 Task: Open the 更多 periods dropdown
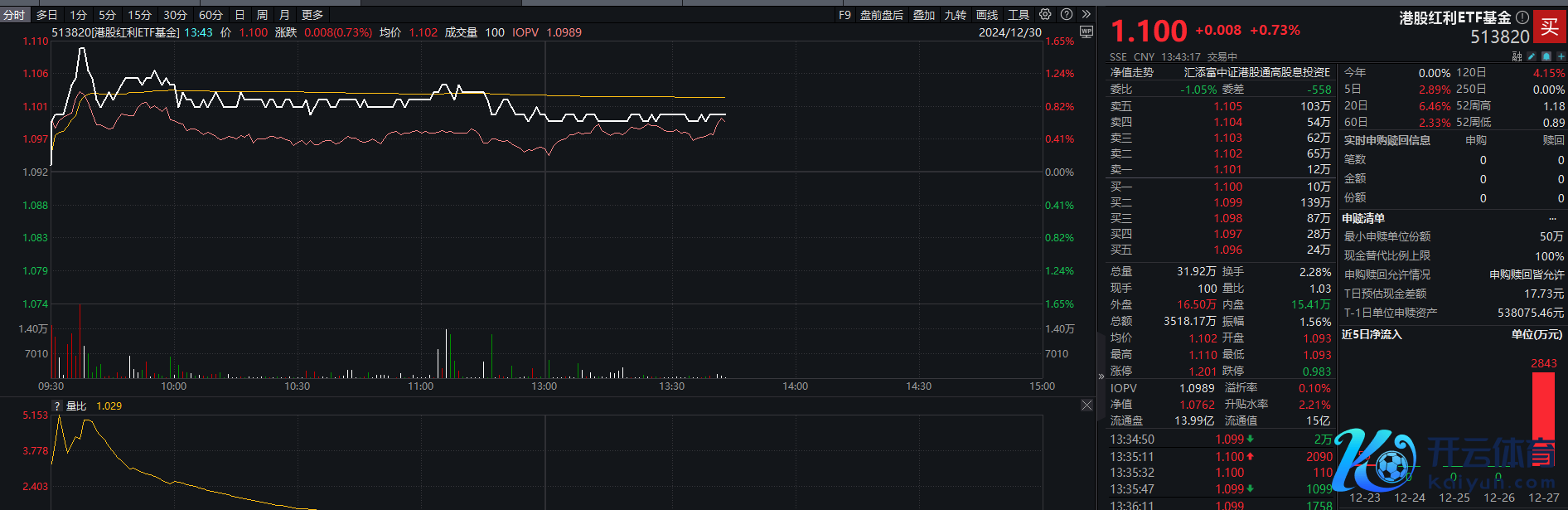312,15
